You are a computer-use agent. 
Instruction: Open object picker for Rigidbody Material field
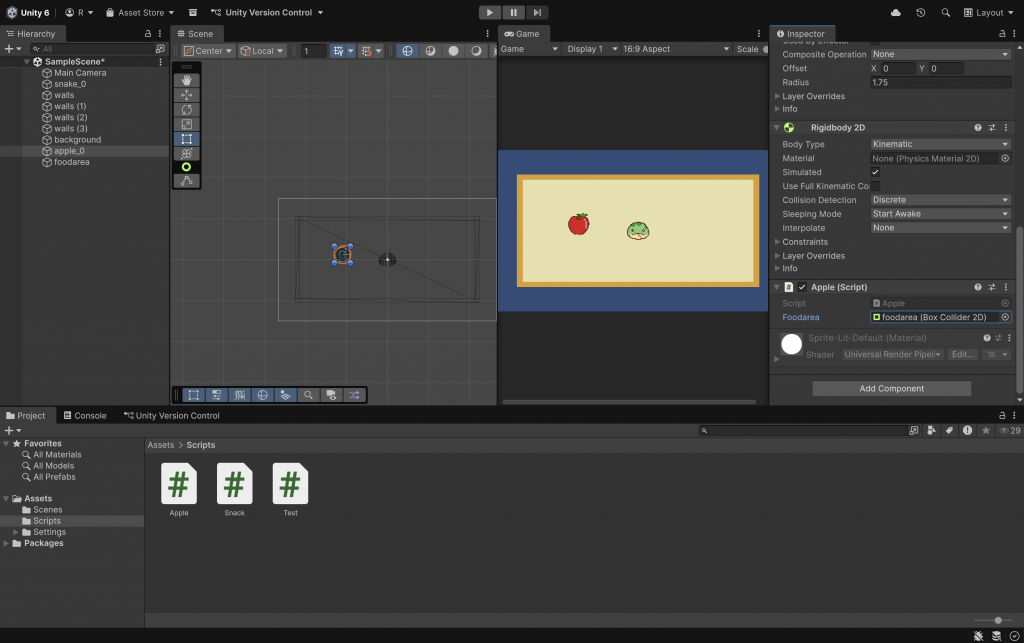[x=1005, y=159]
